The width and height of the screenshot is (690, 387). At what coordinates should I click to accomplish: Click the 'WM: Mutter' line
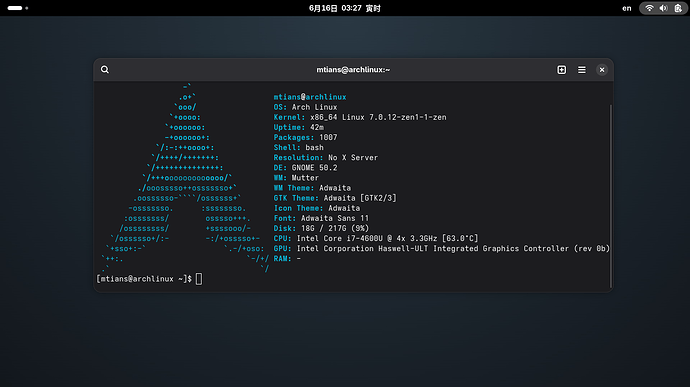(296, 178)
